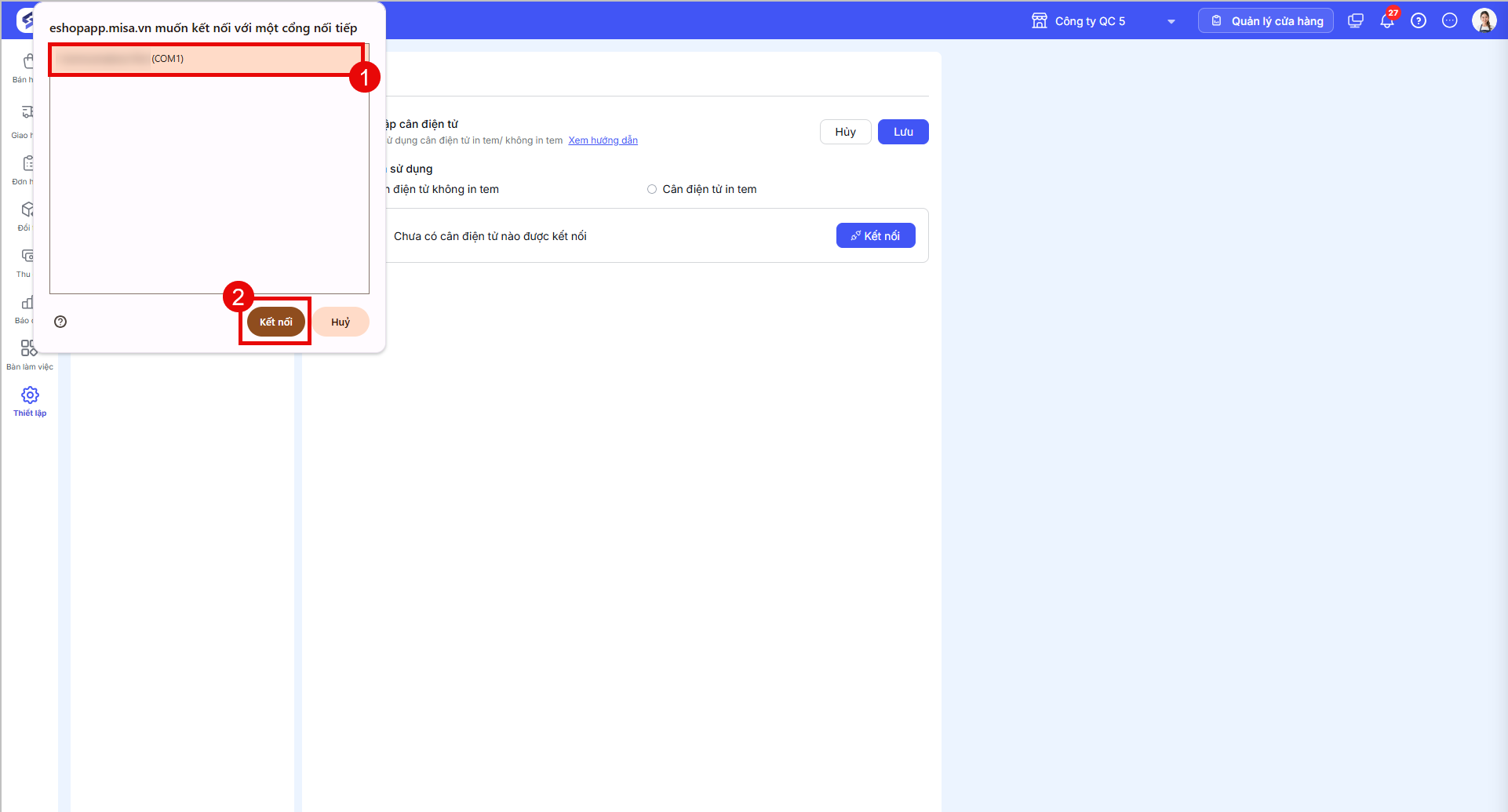Open the Báo cáo chart sidebar icon

pyautogui.click(x=27, y=302)
